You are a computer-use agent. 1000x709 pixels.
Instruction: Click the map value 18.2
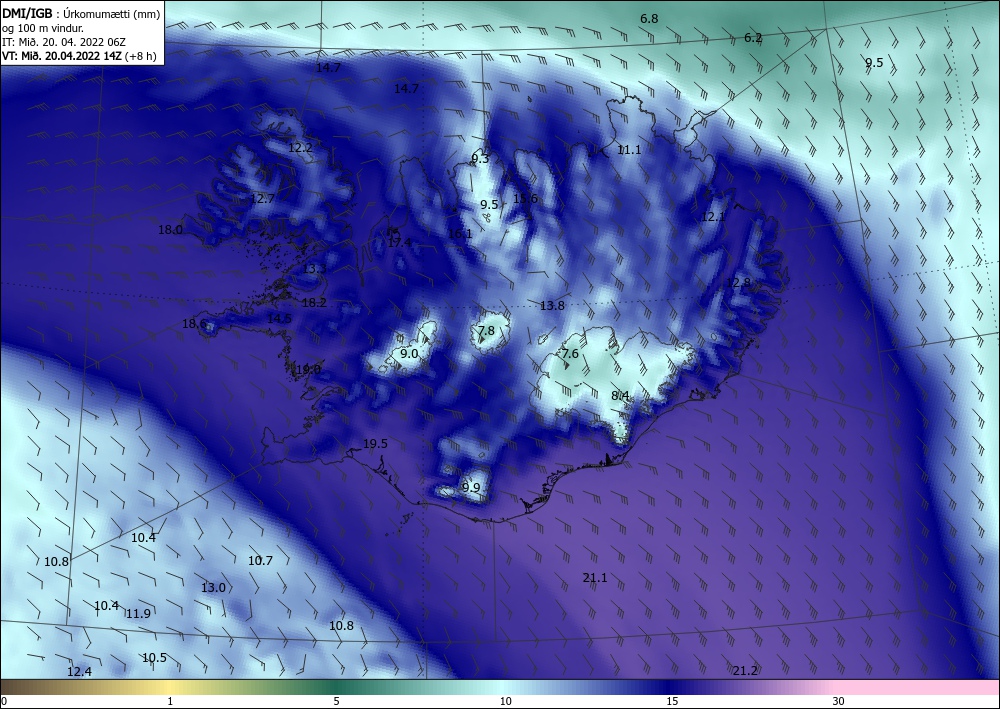coord(314,303)
